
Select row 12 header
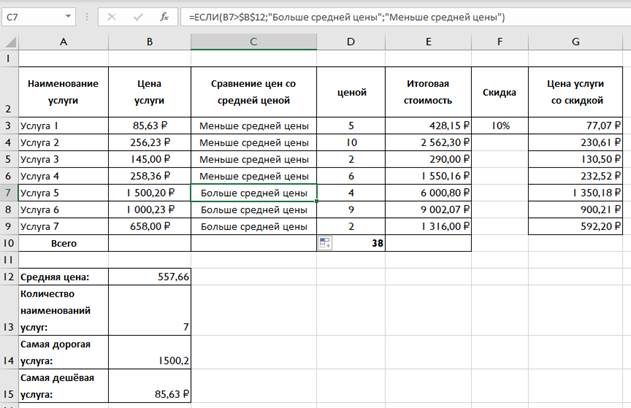coord(8,275)
